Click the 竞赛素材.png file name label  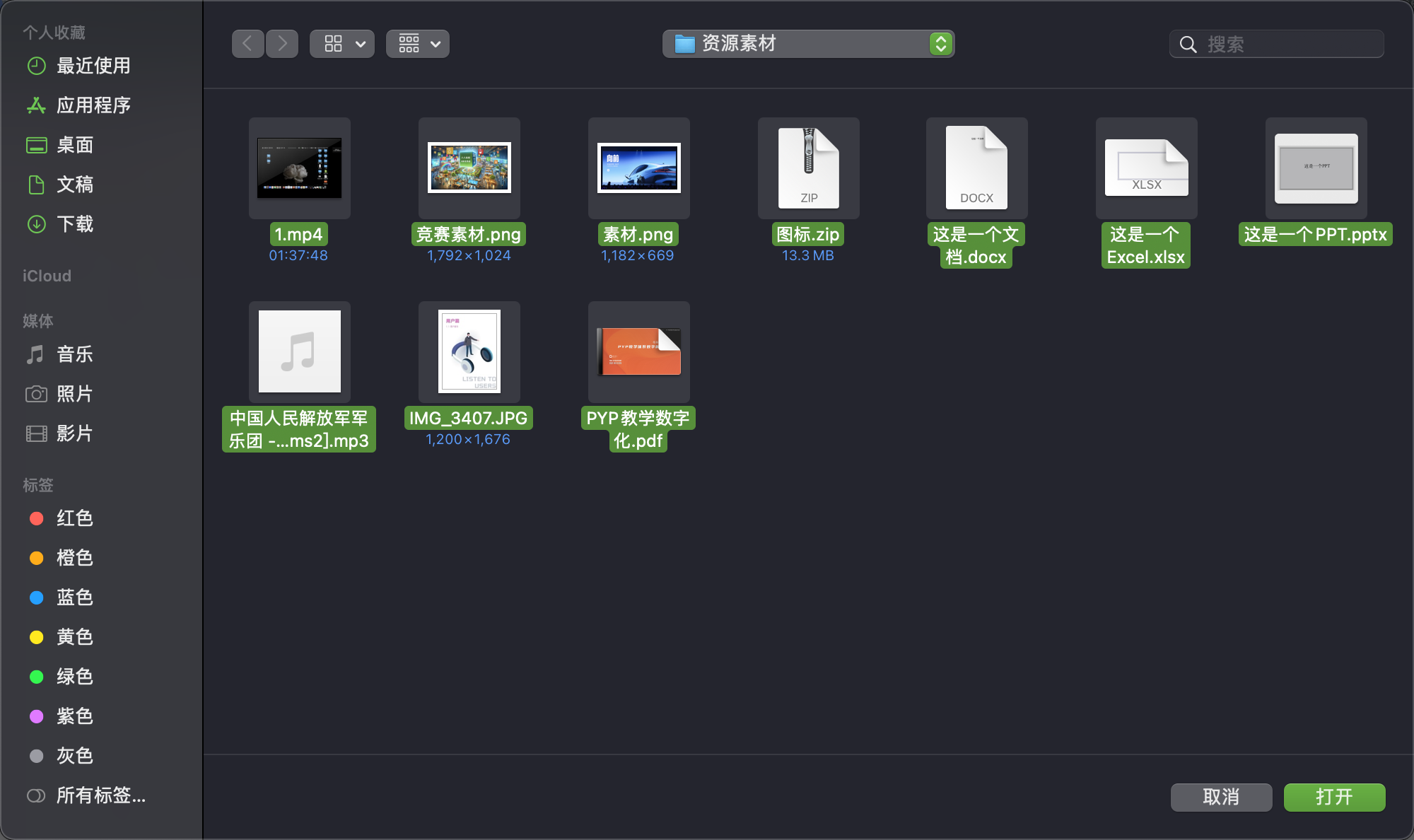[x=469, y=234]
